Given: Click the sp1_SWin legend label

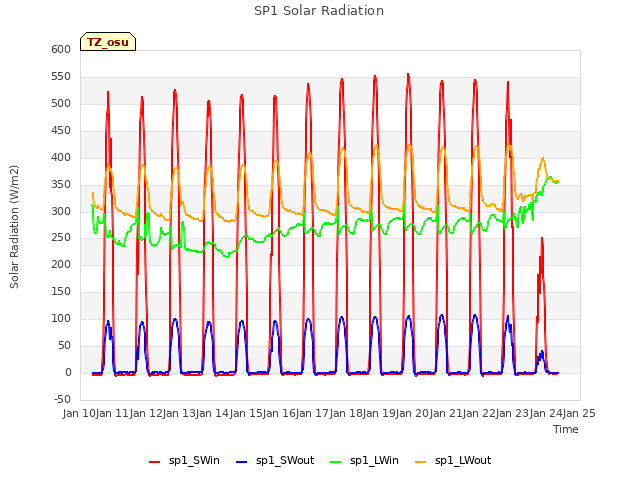Looking at the screenshot, I should 194,460.
